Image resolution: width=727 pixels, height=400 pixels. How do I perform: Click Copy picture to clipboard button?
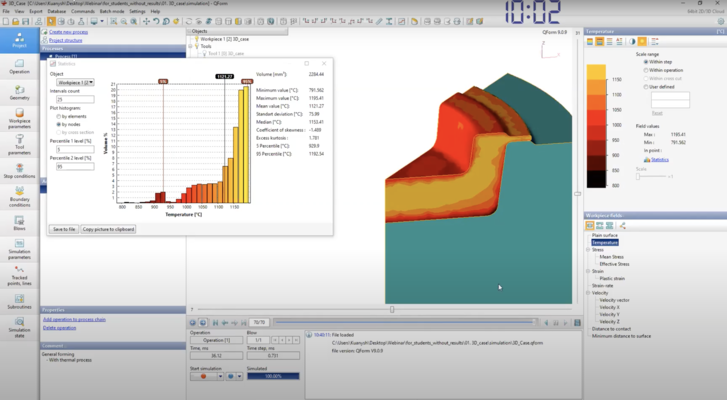tap(108, 229)
